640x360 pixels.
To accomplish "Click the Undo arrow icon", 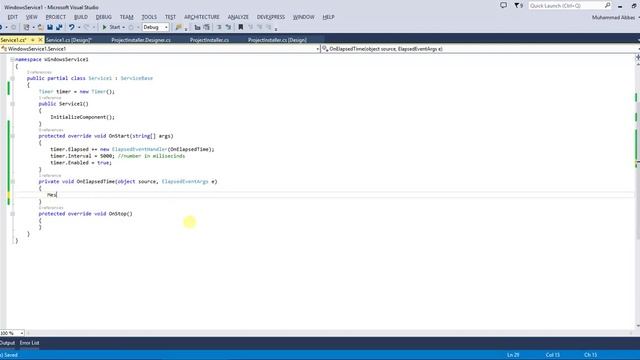I will (x=71, y=27).
